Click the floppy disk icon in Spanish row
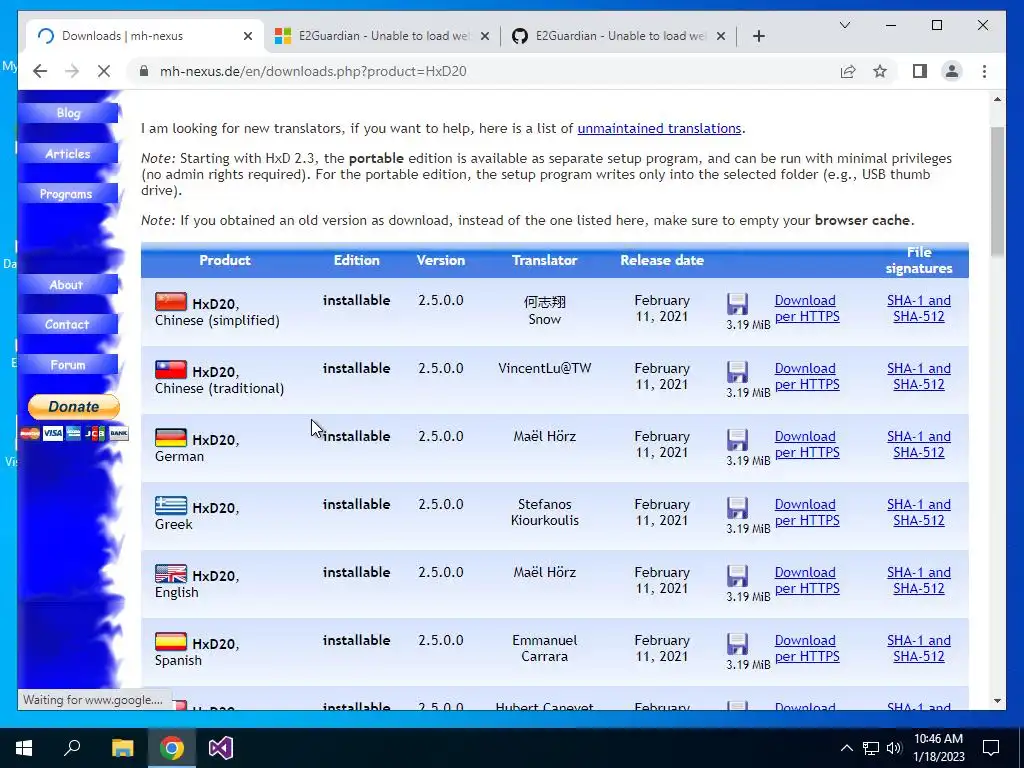This screenshot has height=768, width=1024. [x=737, y=644]
